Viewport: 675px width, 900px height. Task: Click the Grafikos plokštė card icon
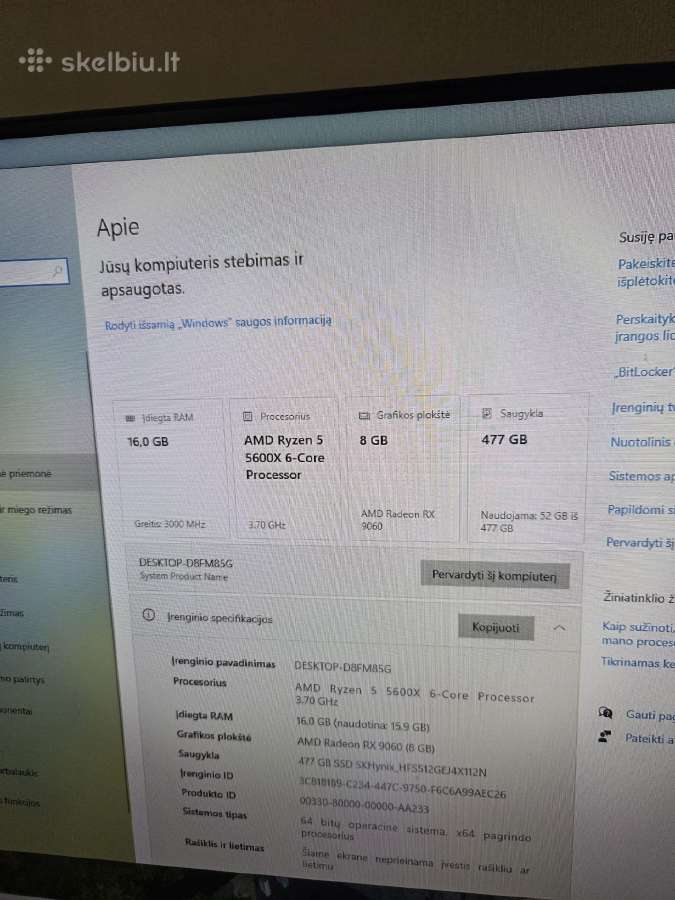[x=364, y=415]
